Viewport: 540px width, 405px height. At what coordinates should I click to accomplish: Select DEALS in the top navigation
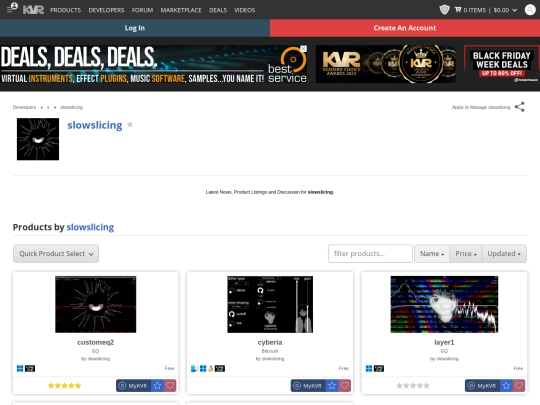tap(218, 10)
